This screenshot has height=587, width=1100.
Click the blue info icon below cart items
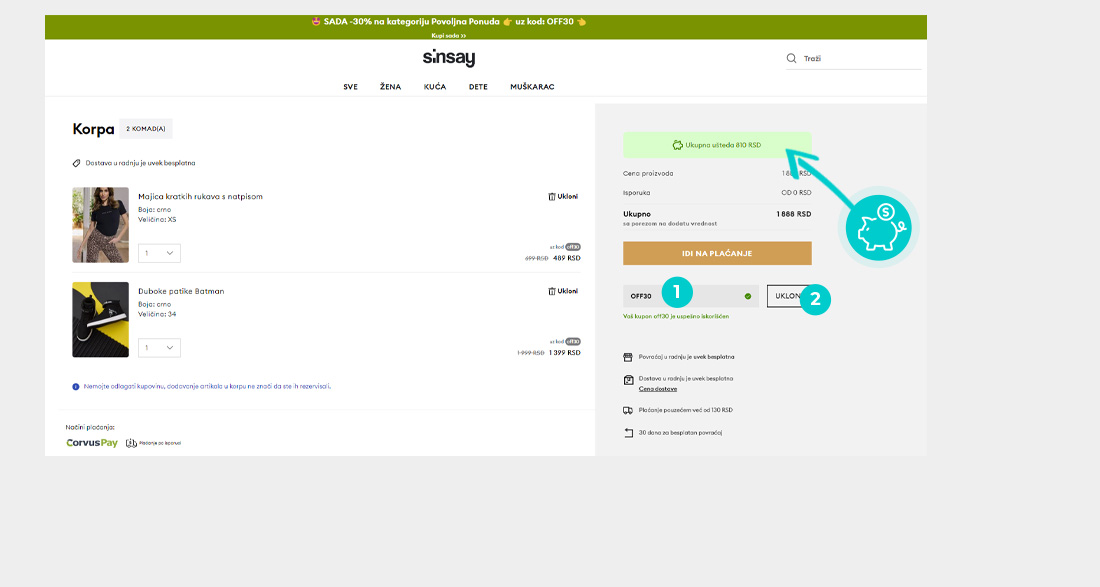click(76, 386)
